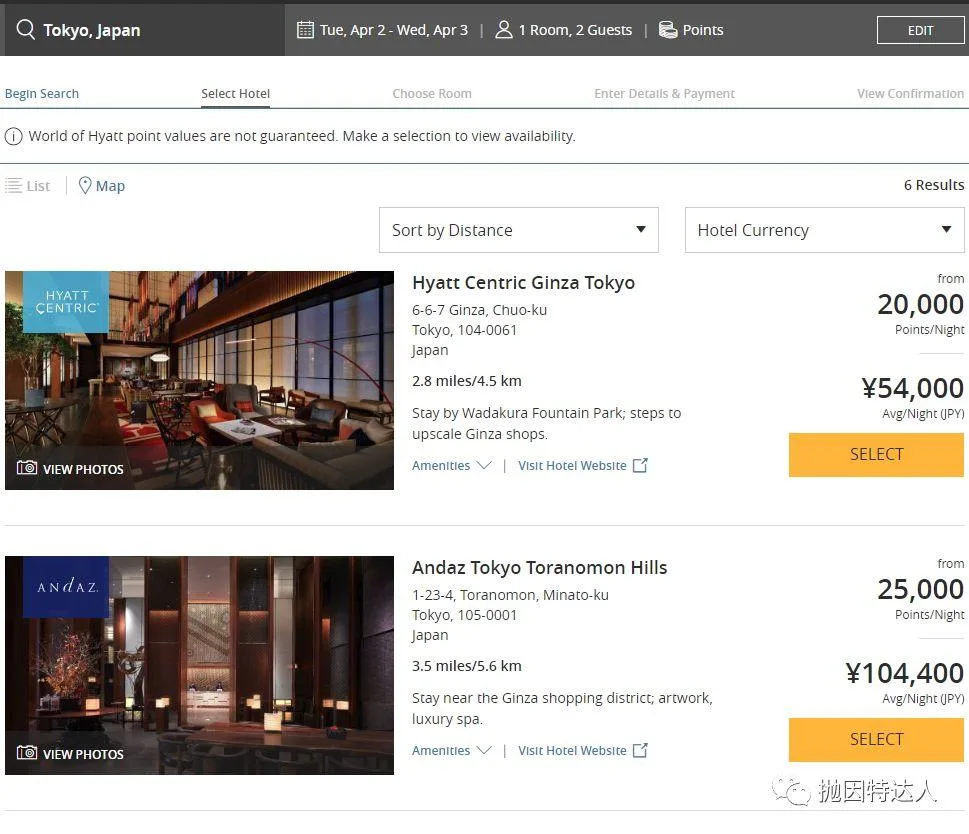Click the 2.8 miles/4.5 km distance
Image resolution: width=969 pixels, height=834 pixels.
point(467,381)
